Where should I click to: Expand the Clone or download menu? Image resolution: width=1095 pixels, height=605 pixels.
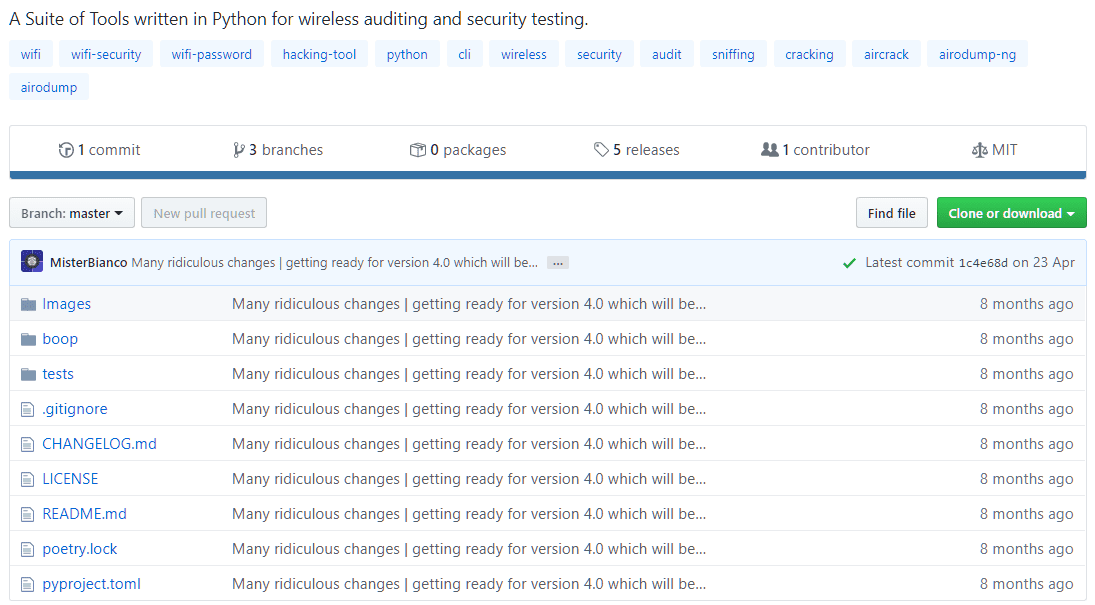point(1011,213)
